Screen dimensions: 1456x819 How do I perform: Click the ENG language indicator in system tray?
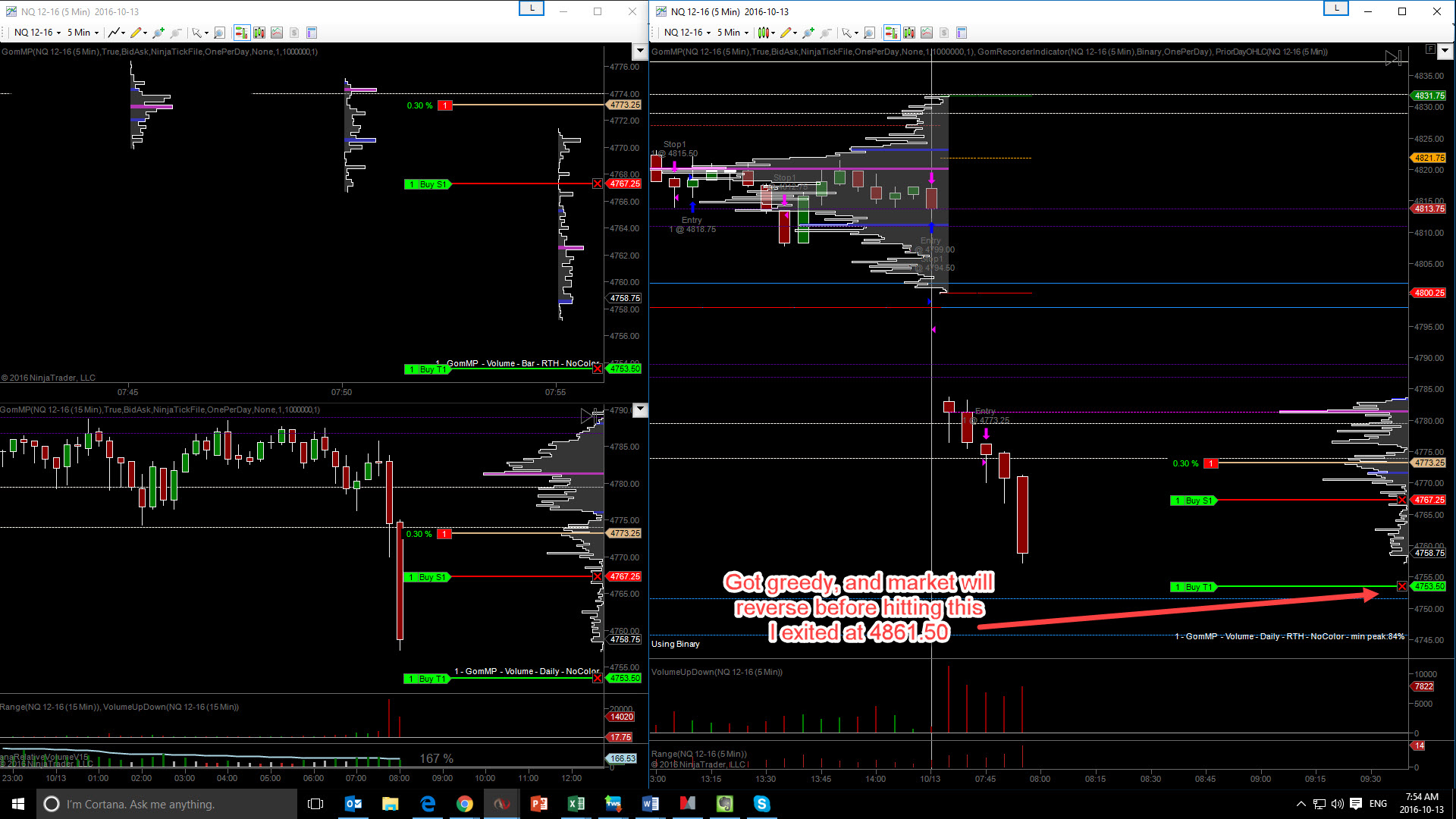point(1379,804)
